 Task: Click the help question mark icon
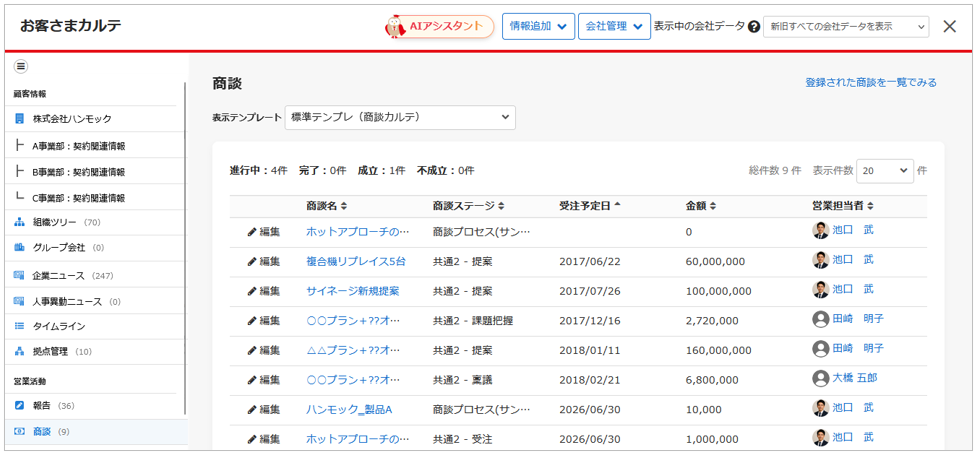point(754,27)
